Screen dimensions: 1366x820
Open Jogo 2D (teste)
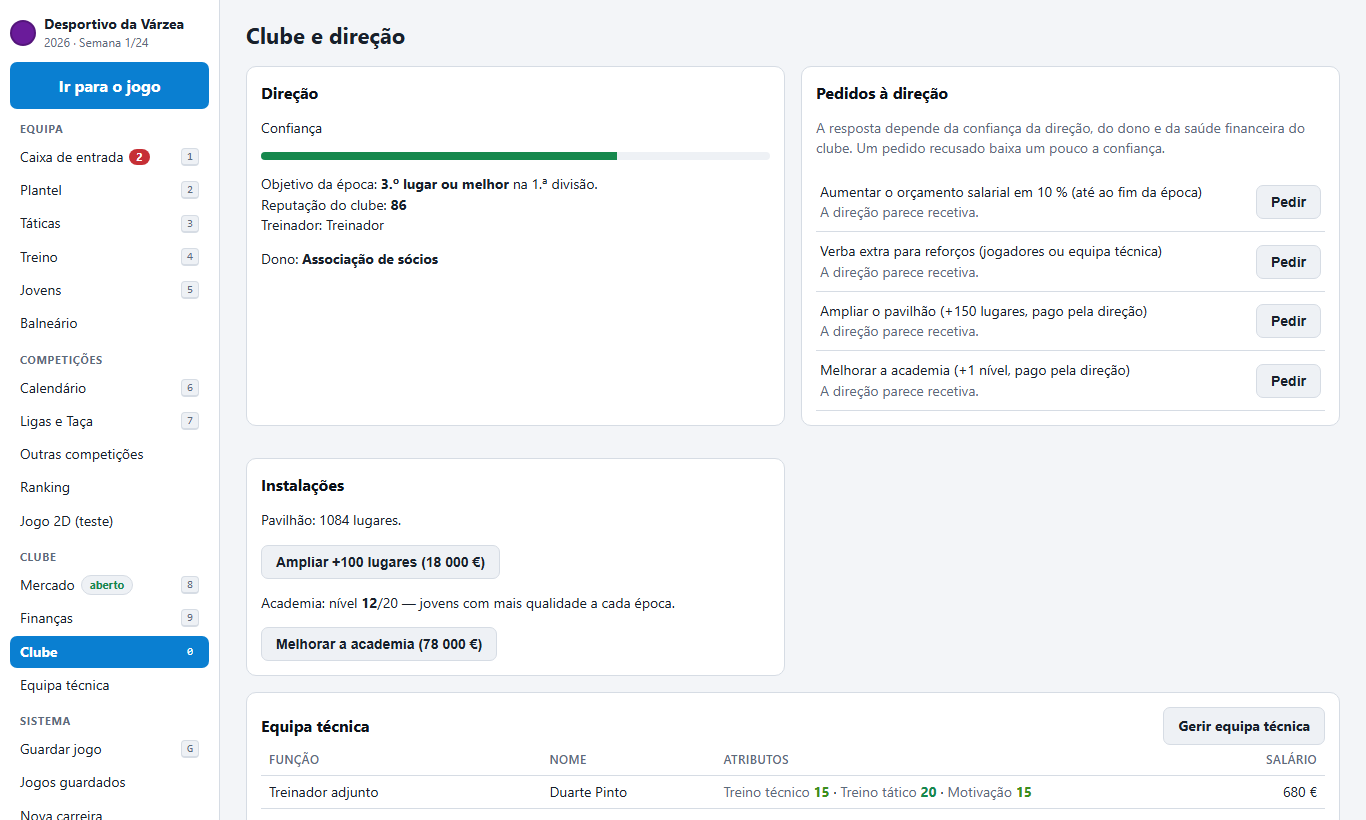109,521
